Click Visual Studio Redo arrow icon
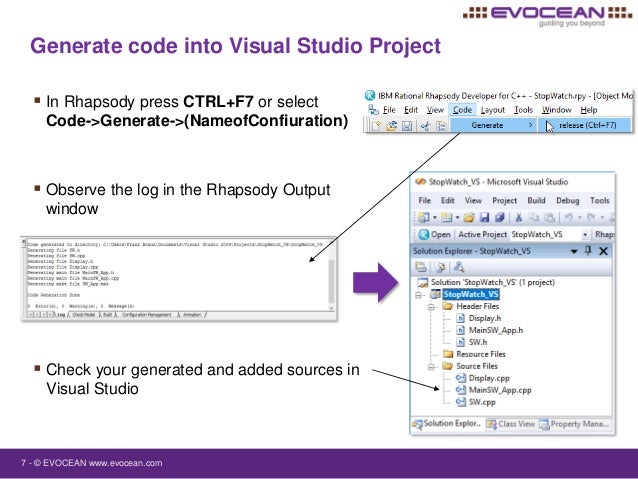638x479 pixels. tap(591, 217)
